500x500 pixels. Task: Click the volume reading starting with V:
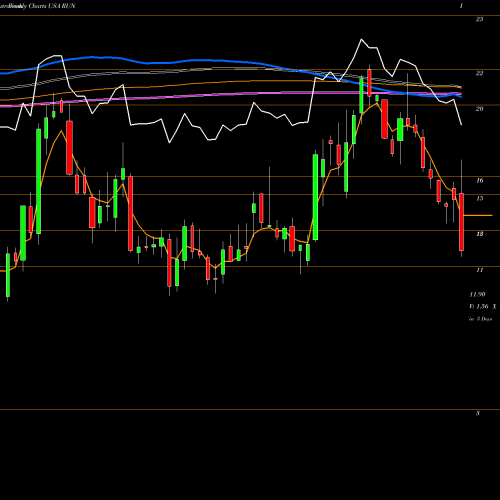point(482,307)
